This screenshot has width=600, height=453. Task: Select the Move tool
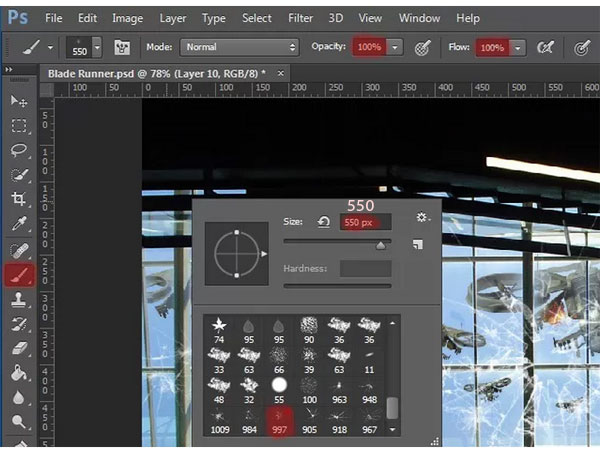pos(18,101)
